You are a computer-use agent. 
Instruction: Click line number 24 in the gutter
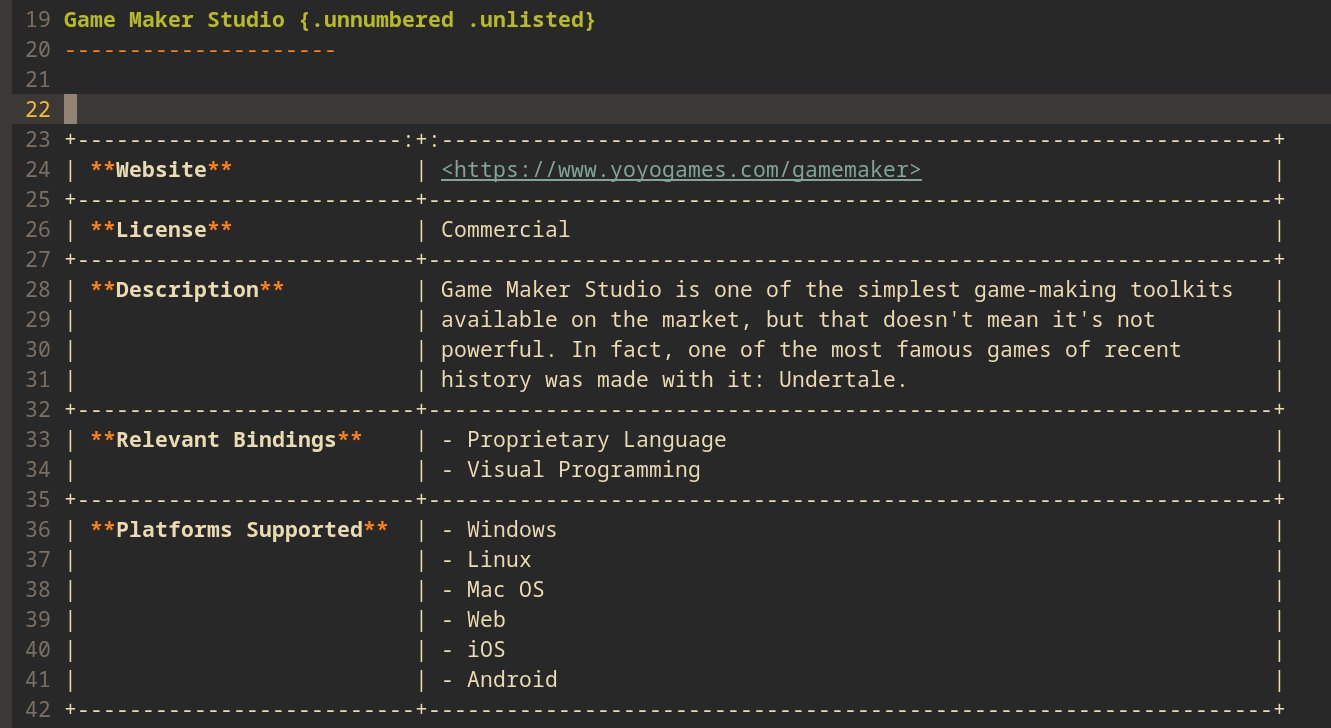(x=38, y=170)
